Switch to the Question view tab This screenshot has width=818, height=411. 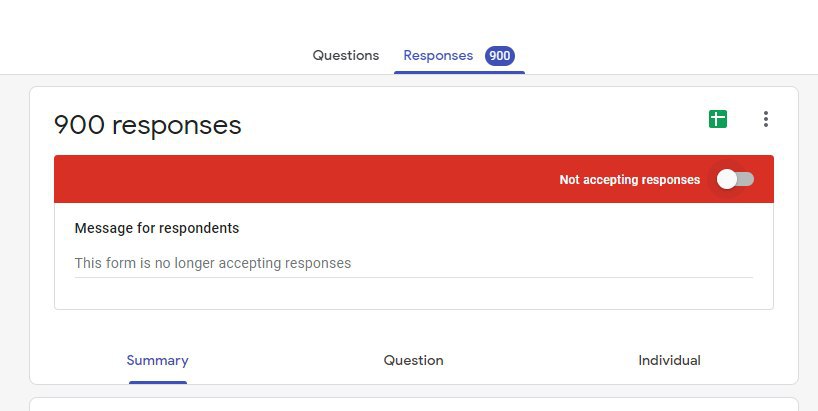(413, 360)
